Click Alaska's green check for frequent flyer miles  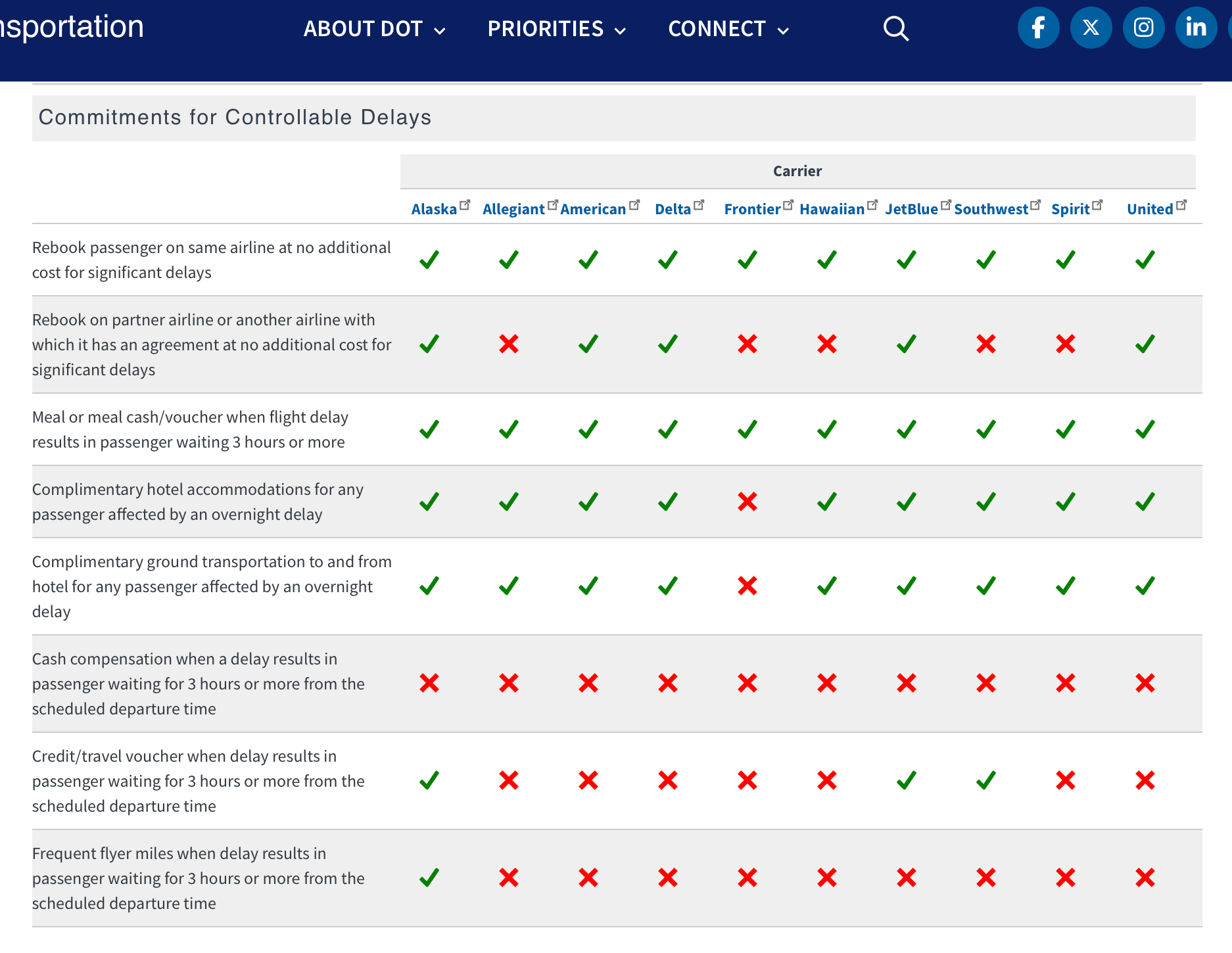[429, 877]
